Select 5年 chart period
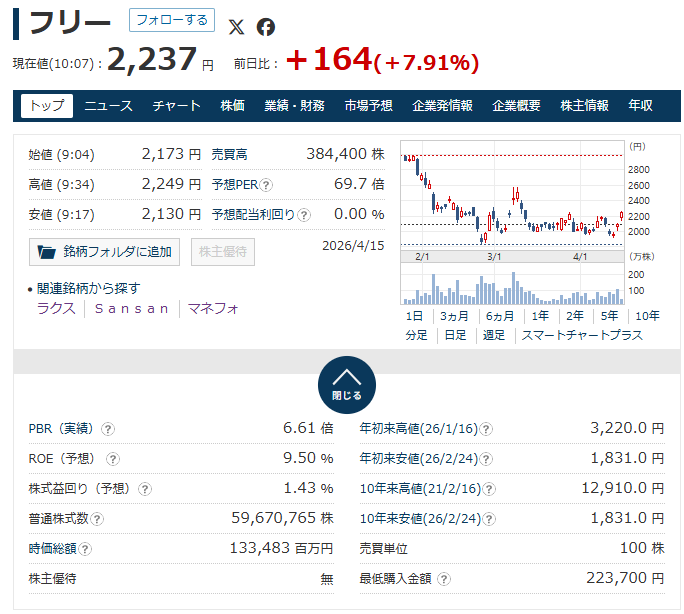This screenshot has width=684, height=614. (609, 316)
